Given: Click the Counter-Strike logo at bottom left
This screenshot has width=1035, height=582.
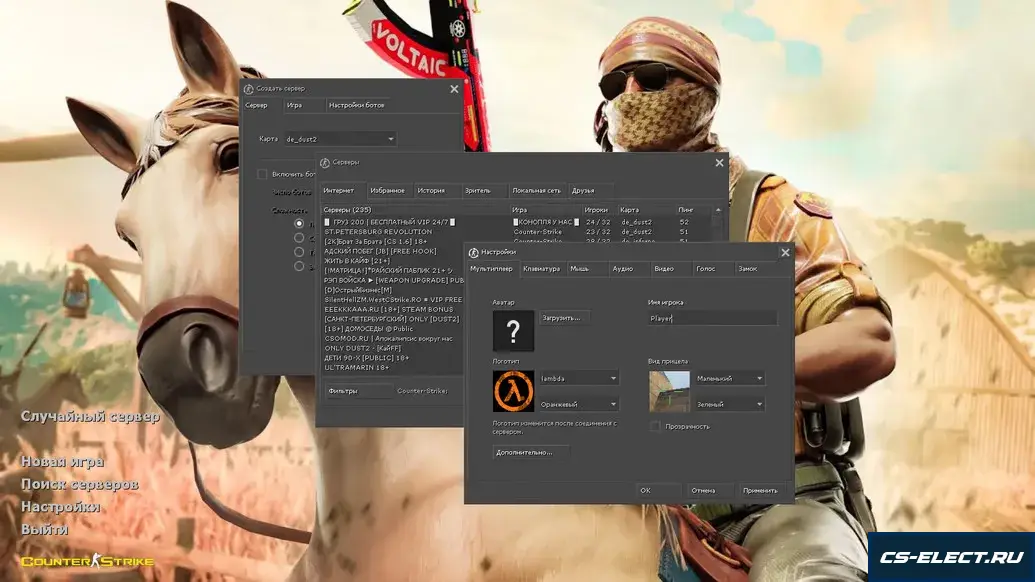Looking at the screenshot, I should tap(88, 562).
